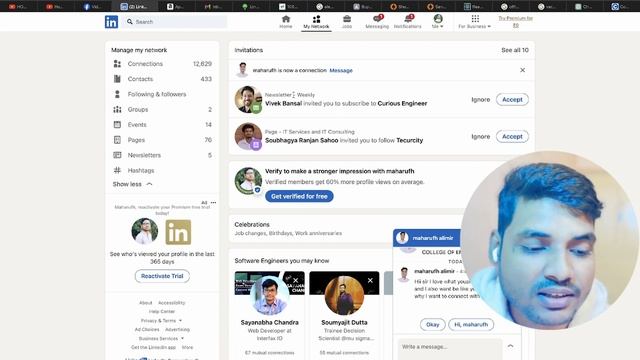Send the Hi, maharufh quick reply
Image resolution: width=640 pixels, height=360 pixels.
(x=471, y=324)
